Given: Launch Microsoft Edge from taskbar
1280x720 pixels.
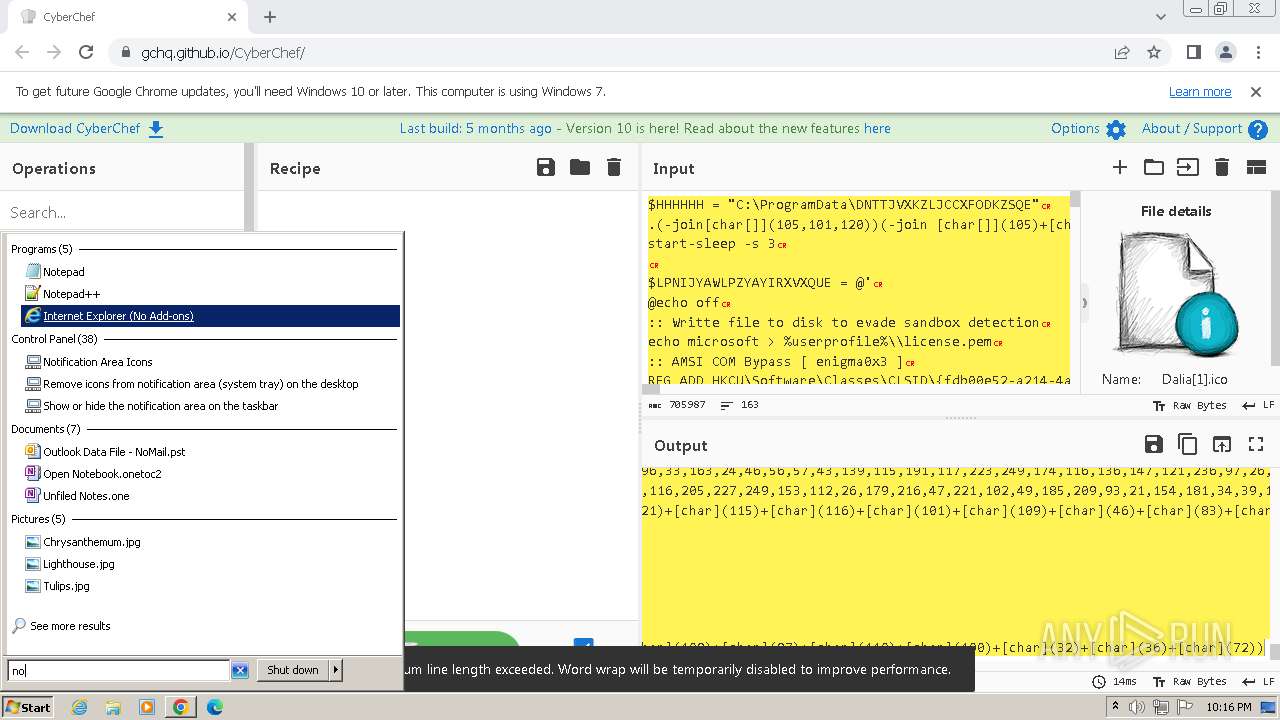Looking at the screenshot, I should pyautogui.click(x=215, y=707).
